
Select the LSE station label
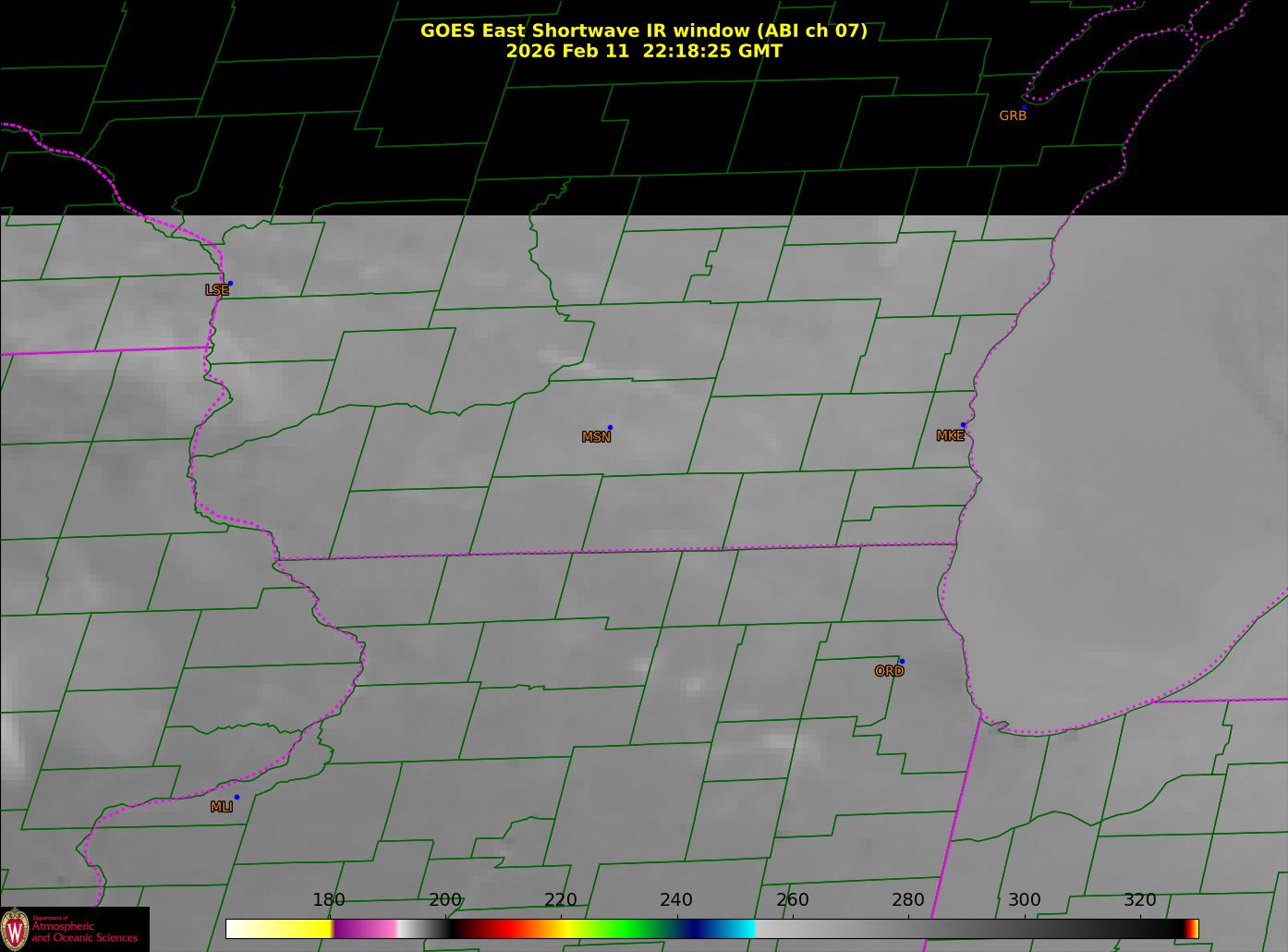coord(217,290)
